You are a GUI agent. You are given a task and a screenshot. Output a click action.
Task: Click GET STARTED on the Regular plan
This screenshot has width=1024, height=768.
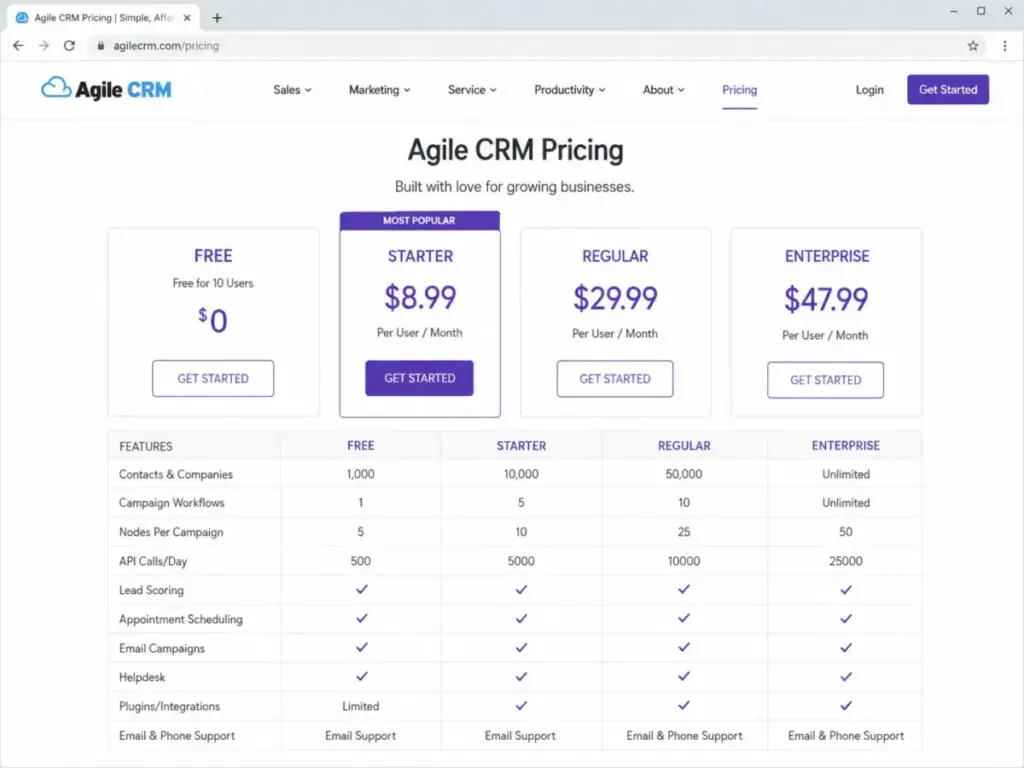615,379
